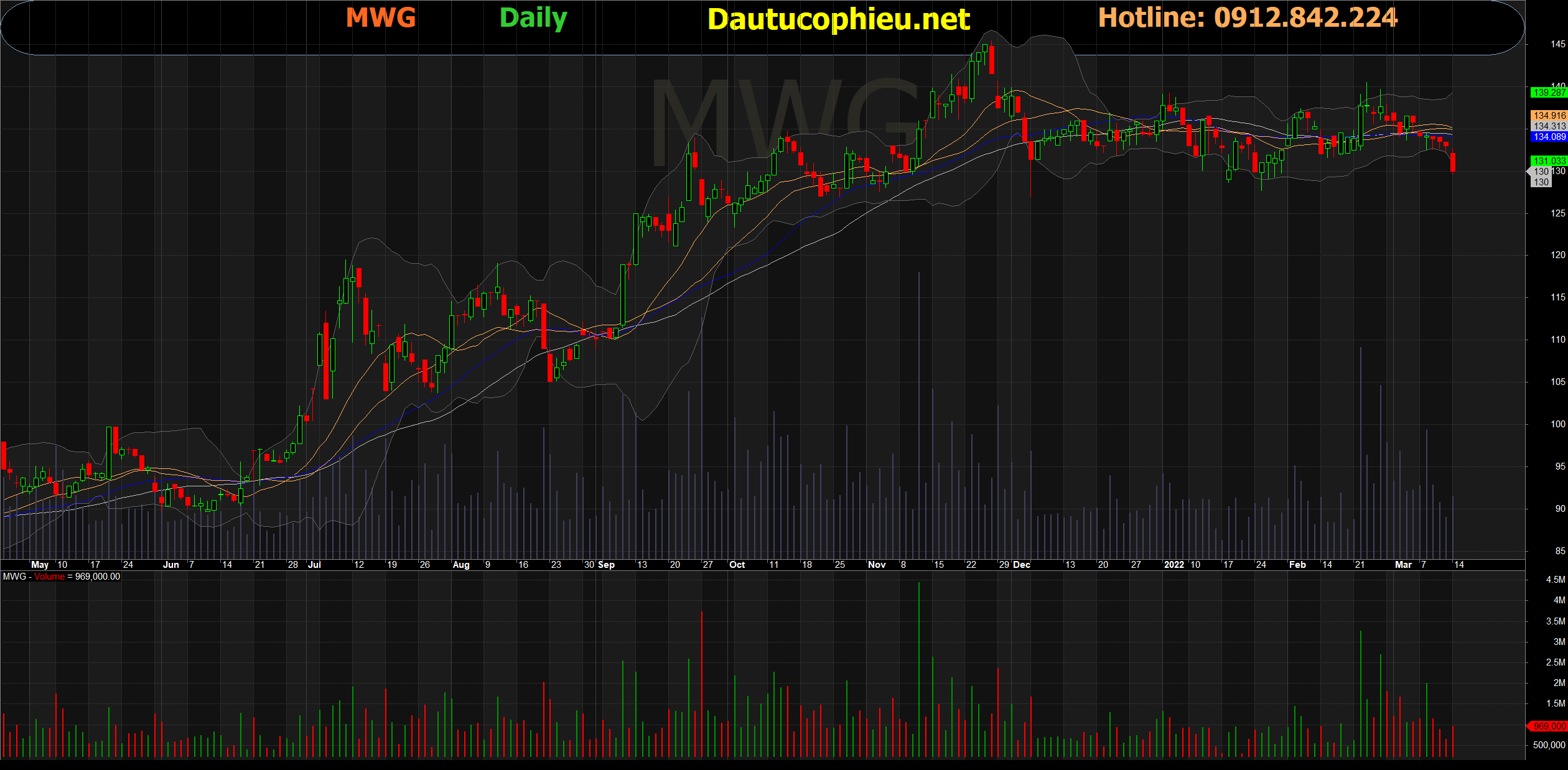Viewport: 1568px width, 770px height.
Task: Click the green Daily timeframe label
Action: point(533,18)
